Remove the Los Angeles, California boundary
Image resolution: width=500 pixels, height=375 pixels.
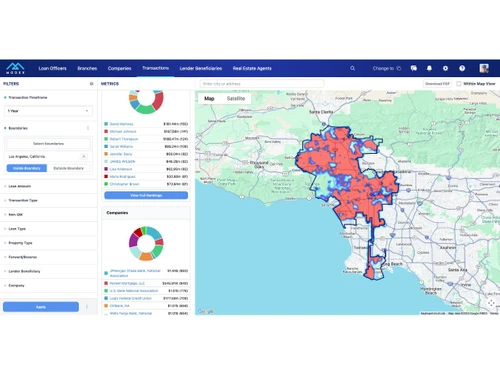click(x=84, y=156)
